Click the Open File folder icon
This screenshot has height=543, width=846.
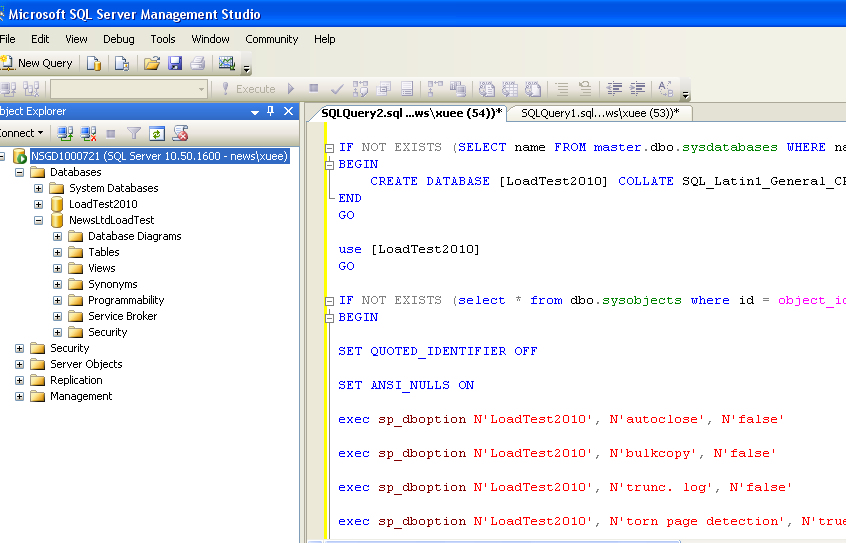[x=152, y=64]
